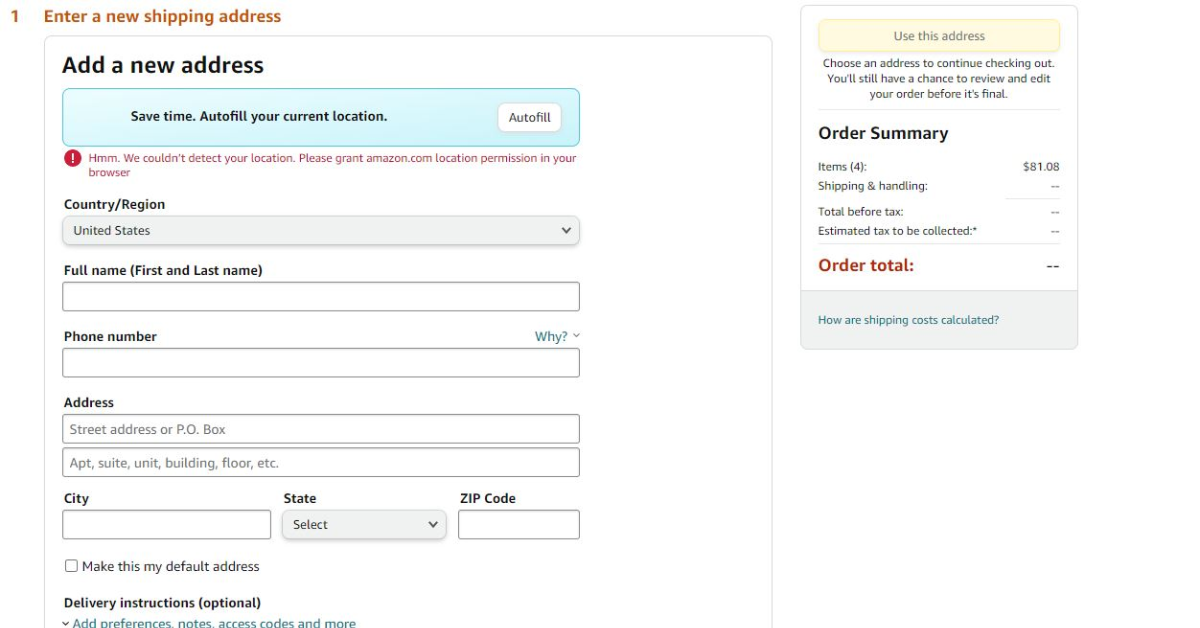The image size is (1200, 628).
Task: Click the Use this address button
Action: (938, 36)
